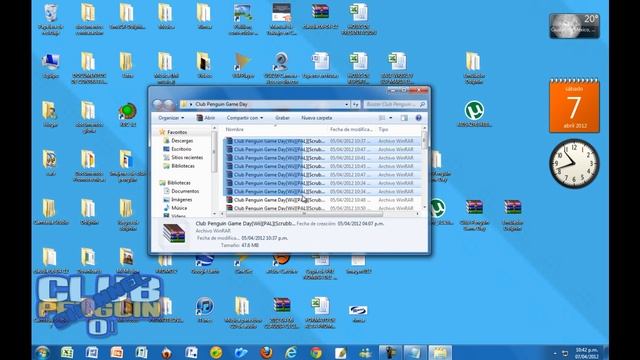
Task: Select the archive modified at 10:50
Action: tap(322, 209)
